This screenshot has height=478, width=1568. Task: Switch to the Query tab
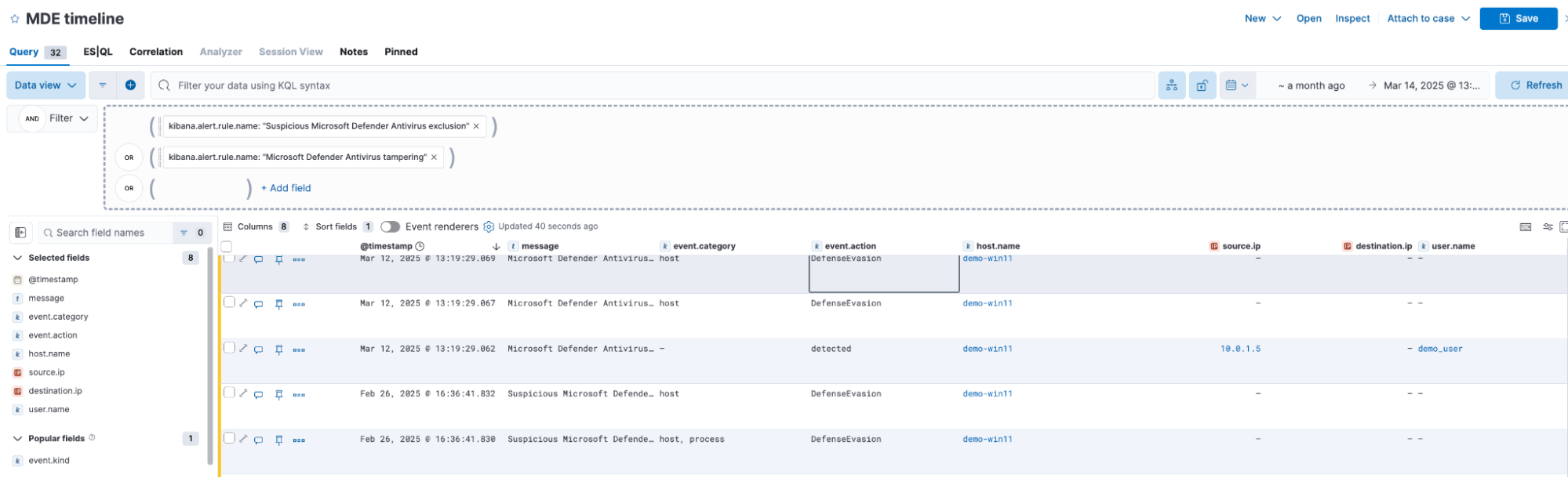tap(37, 52)
